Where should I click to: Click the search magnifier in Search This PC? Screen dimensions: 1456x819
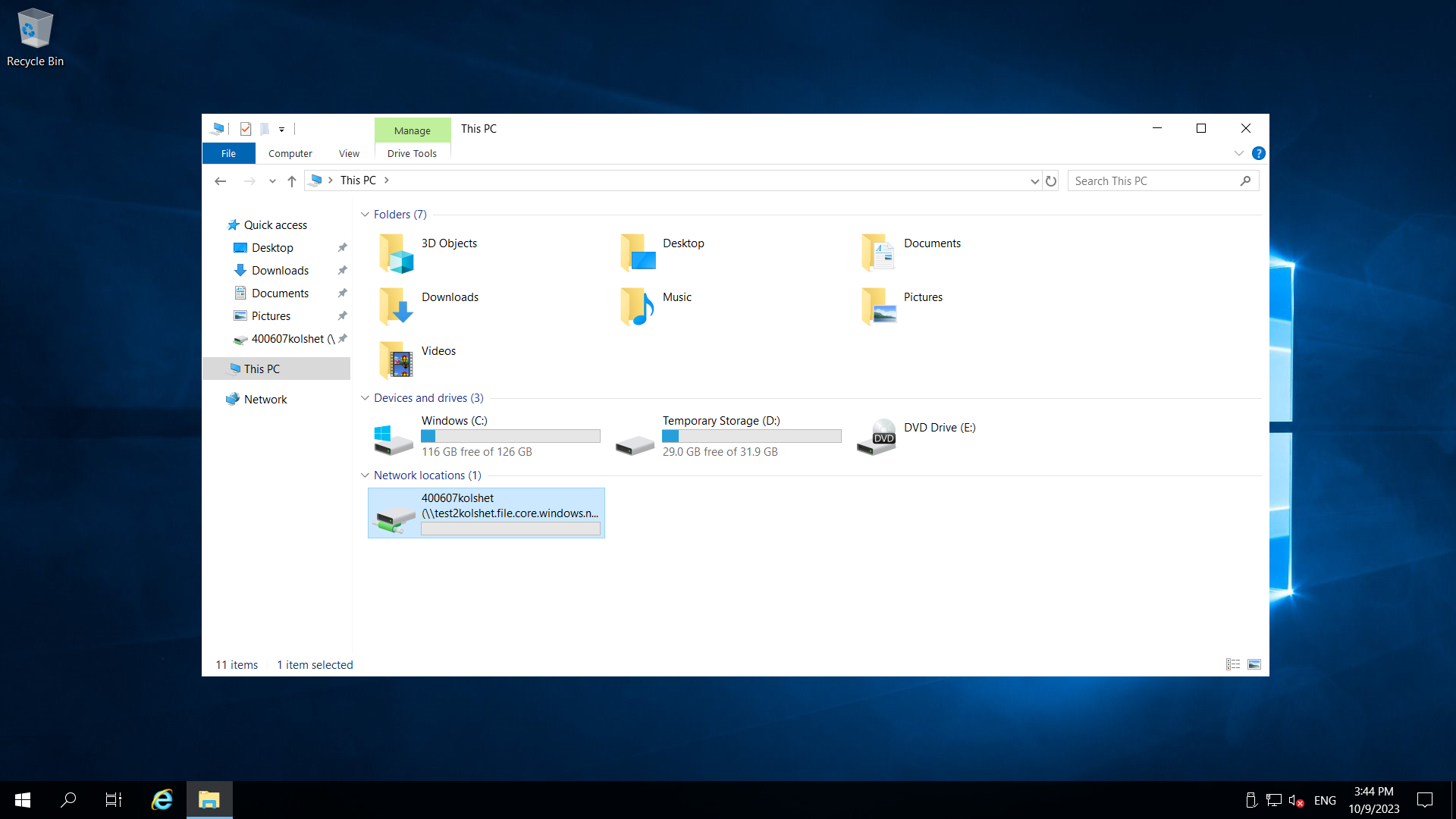coord(1246,180)
